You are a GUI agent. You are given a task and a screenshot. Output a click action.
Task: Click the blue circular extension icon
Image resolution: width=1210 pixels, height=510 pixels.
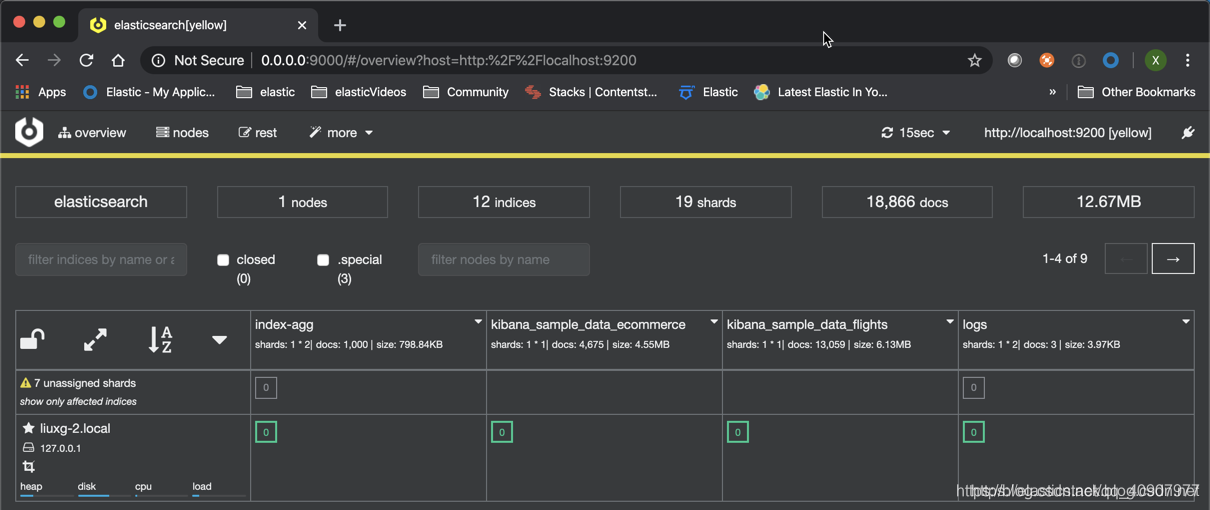[1110, 60]
